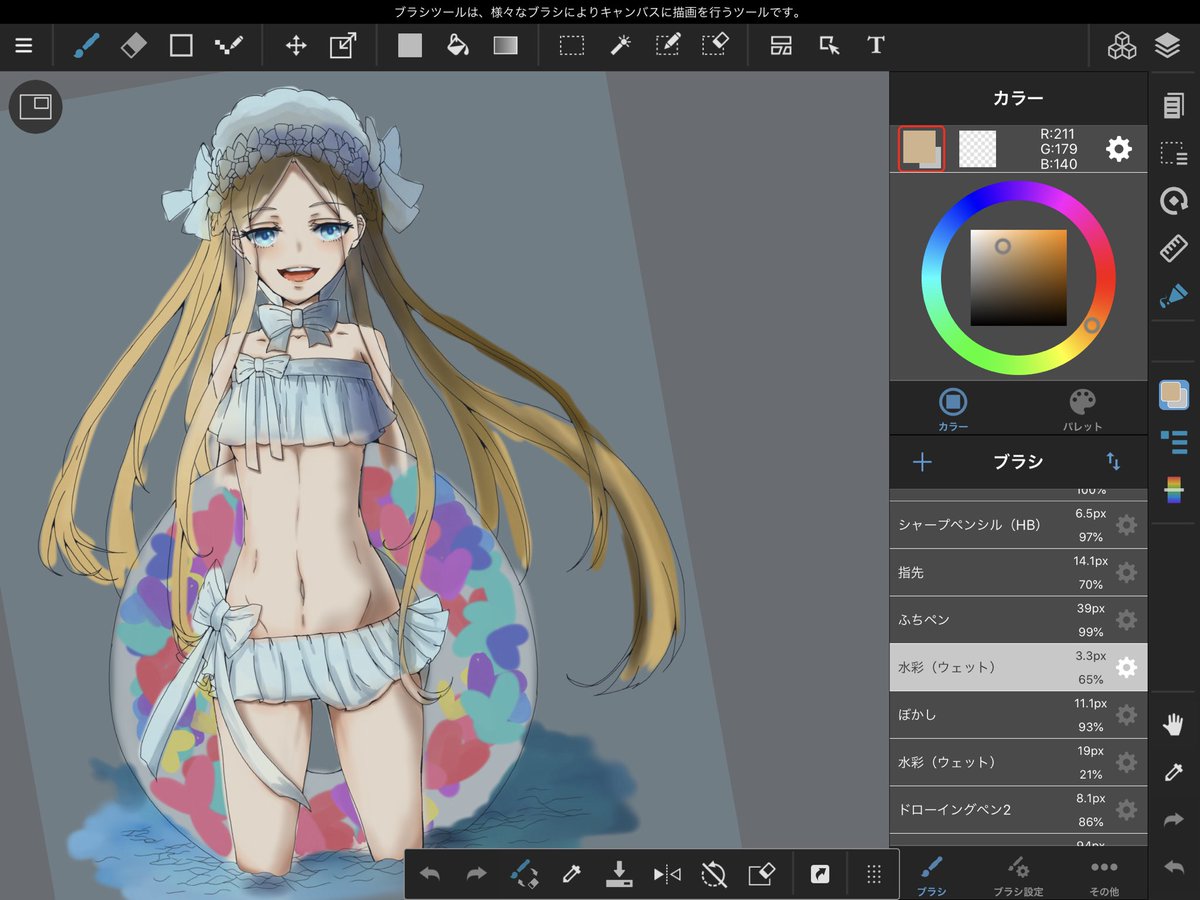Toggle the color panel swatch in sidebar
The image size is (1200, 900).
tap(1174, 394)
